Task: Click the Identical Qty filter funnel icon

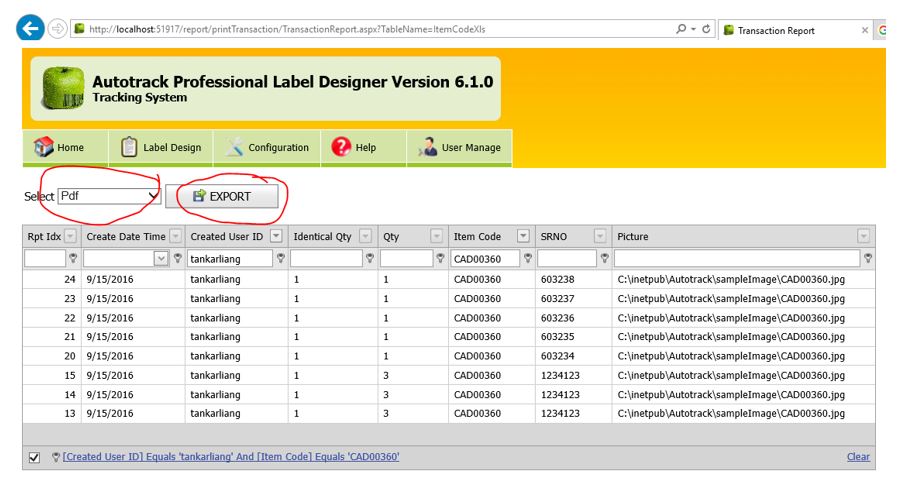Action: tap(370, 258)
